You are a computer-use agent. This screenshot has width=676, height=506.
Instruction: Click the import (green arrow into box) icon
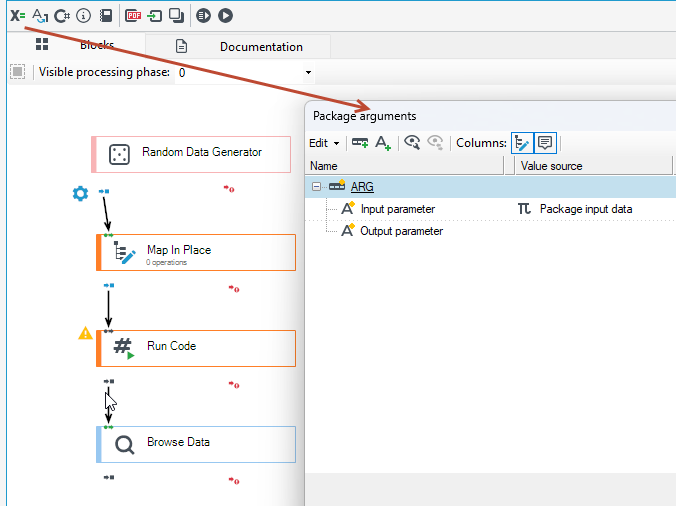tap(154, 16)
